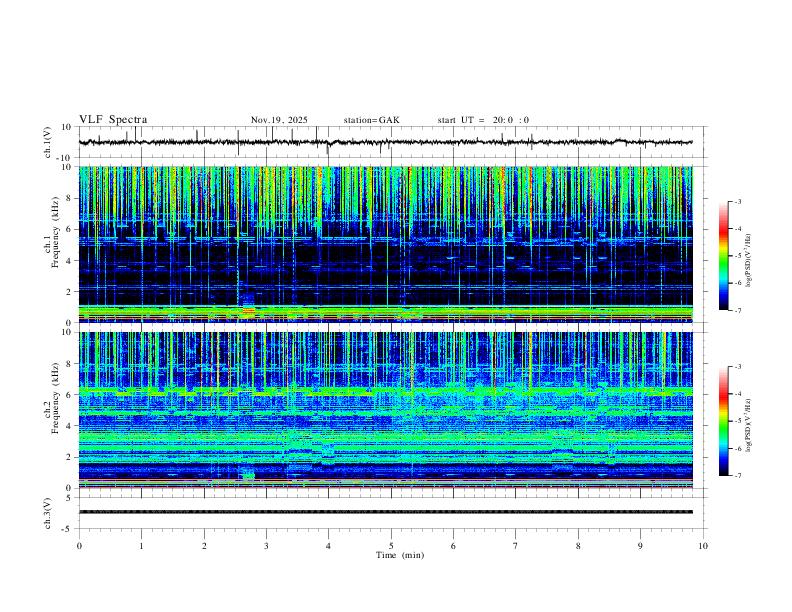The width and height of the screenshot is (792, 612).
Task: Click the ch.2 spectrogram color bar
Action: (723, 421)
